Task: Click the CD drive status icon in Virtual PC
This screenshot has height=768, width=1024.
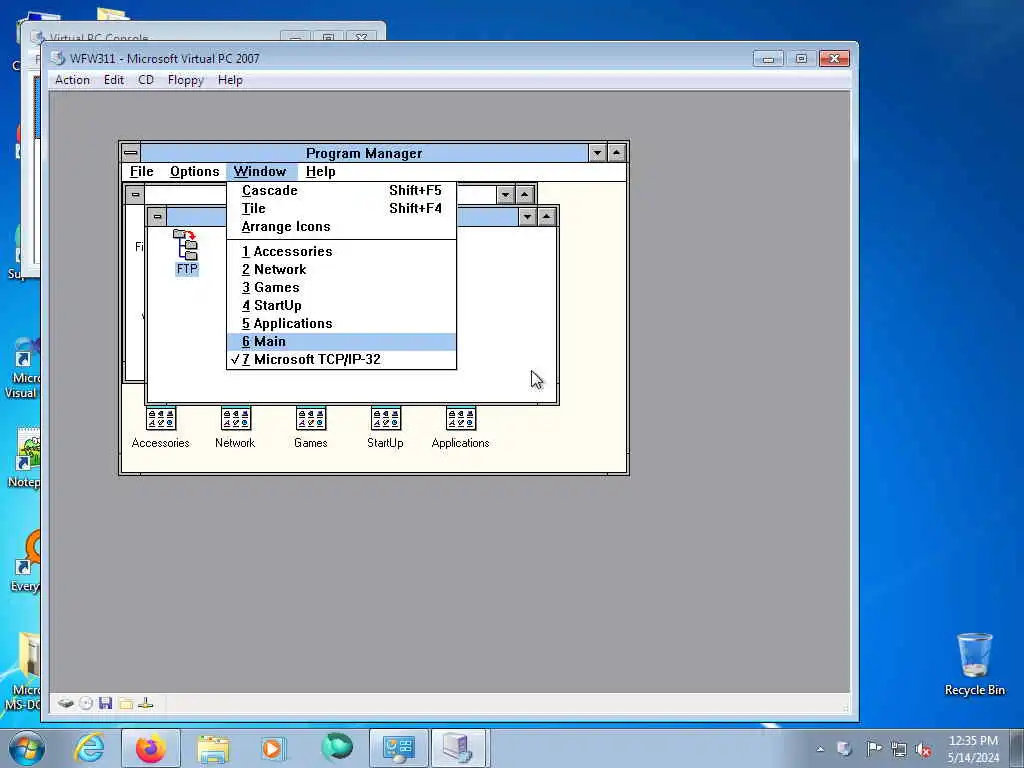Action: coord(86,703)
